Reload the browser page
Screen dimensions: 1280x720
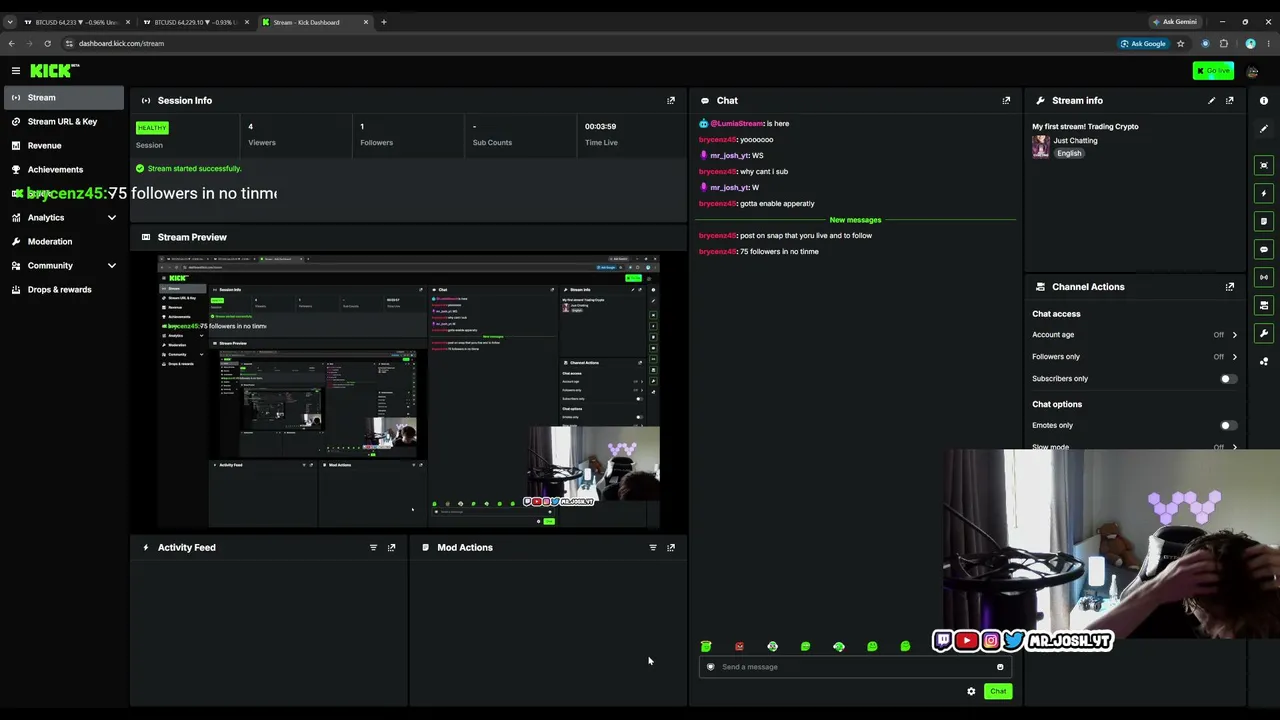click(x=47, y=43)
